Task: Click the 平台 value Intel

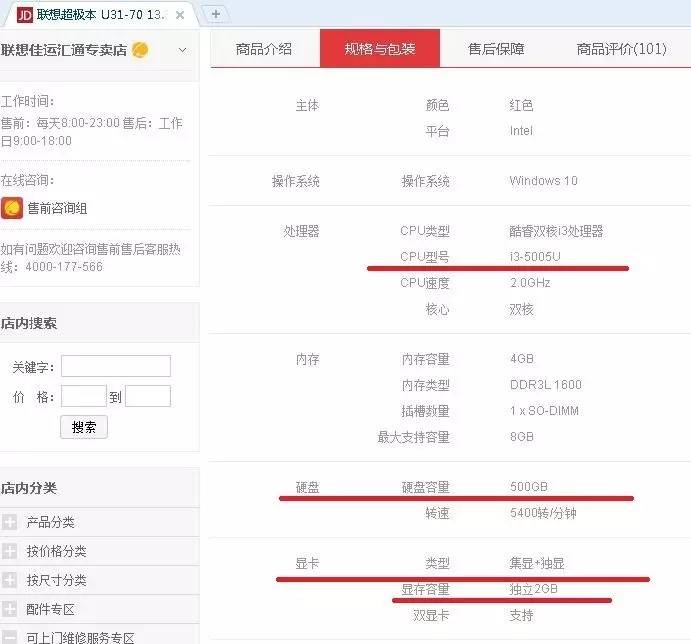Action: 521,131
